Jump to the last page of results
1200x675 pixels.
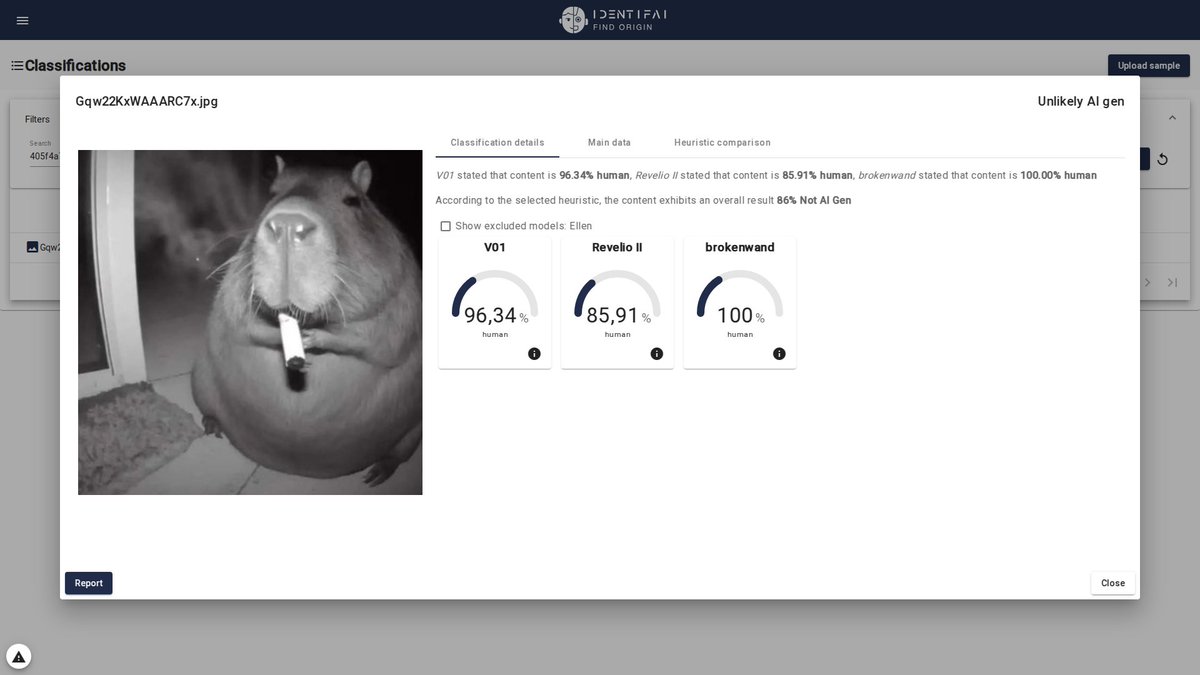[x=1172, y=282]
